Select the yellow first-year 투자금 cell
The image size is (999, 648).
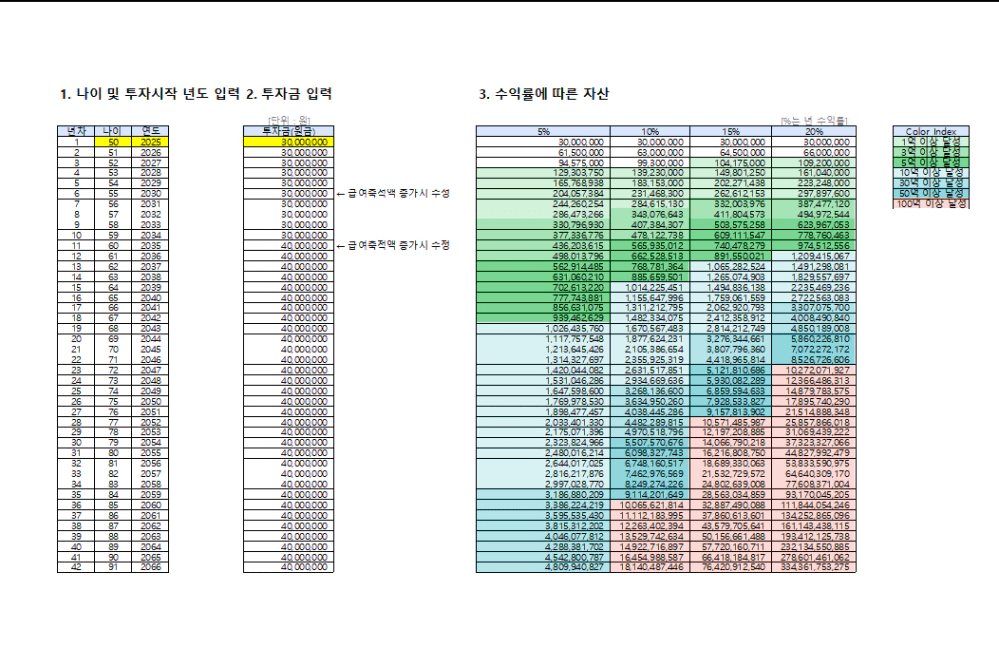(289, 142)
